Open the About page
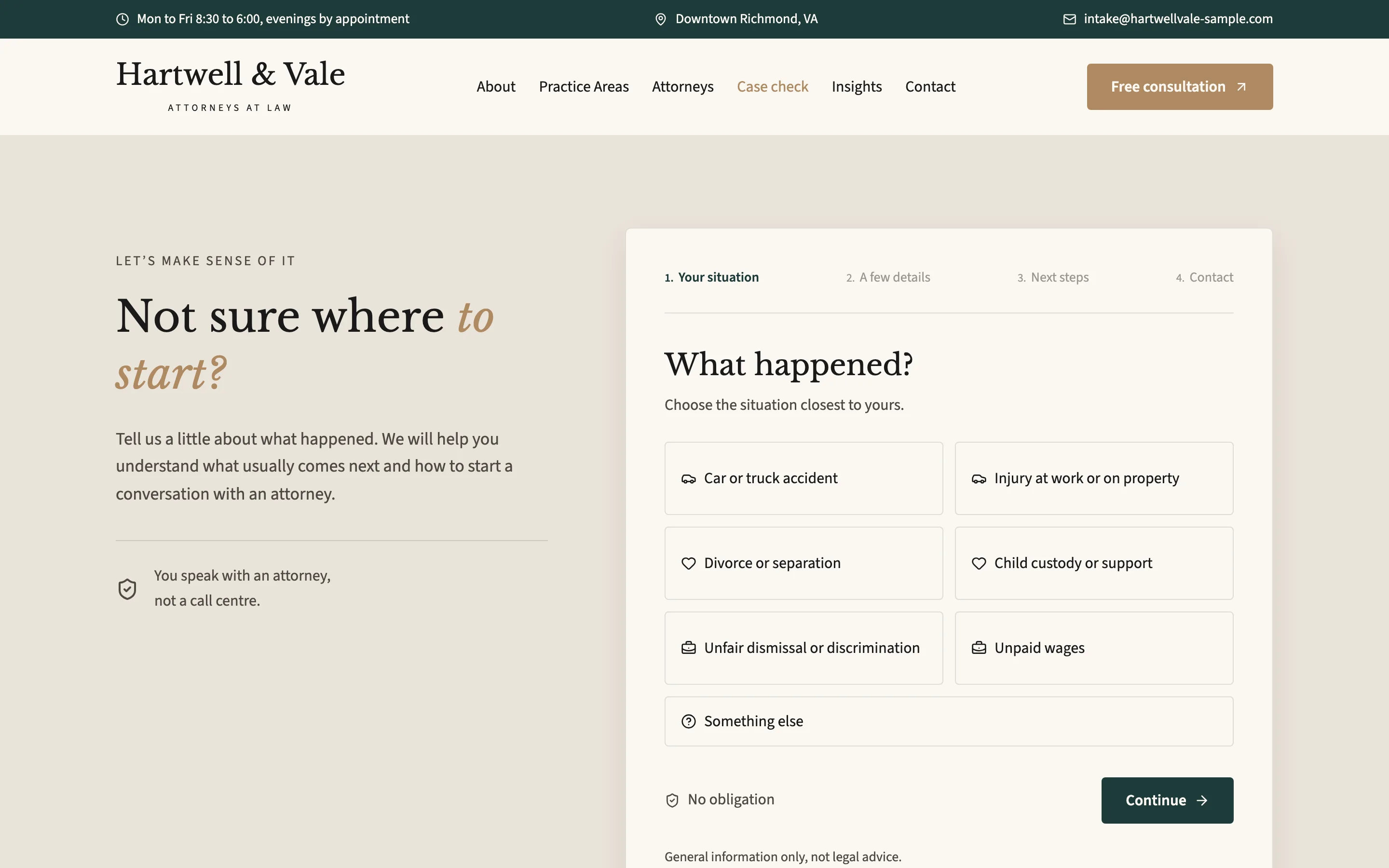The width and height of the screenshot is (1389, 868). click(x=496, y=87)
